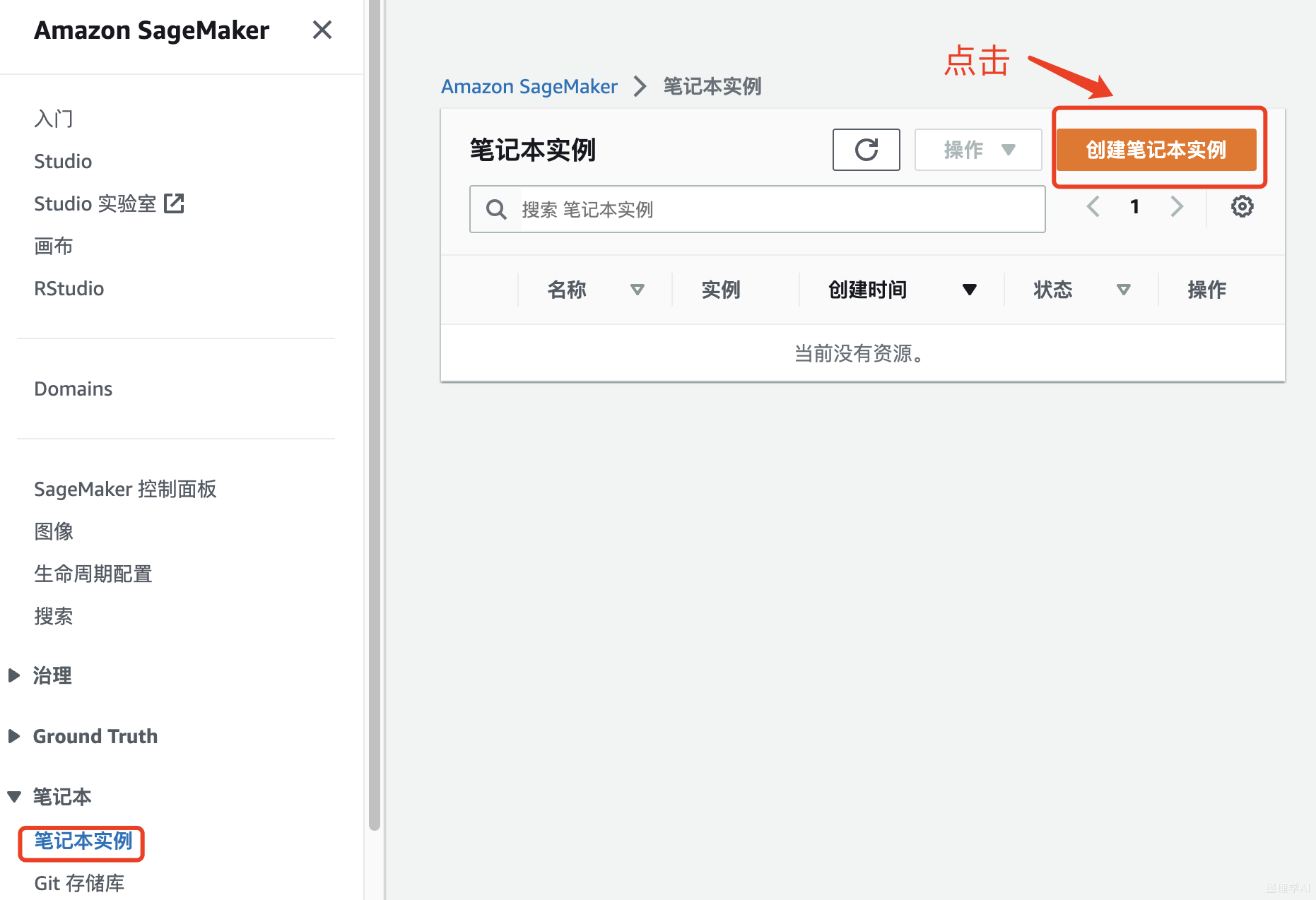Expand the 治理 section

[x=14, y=675]
